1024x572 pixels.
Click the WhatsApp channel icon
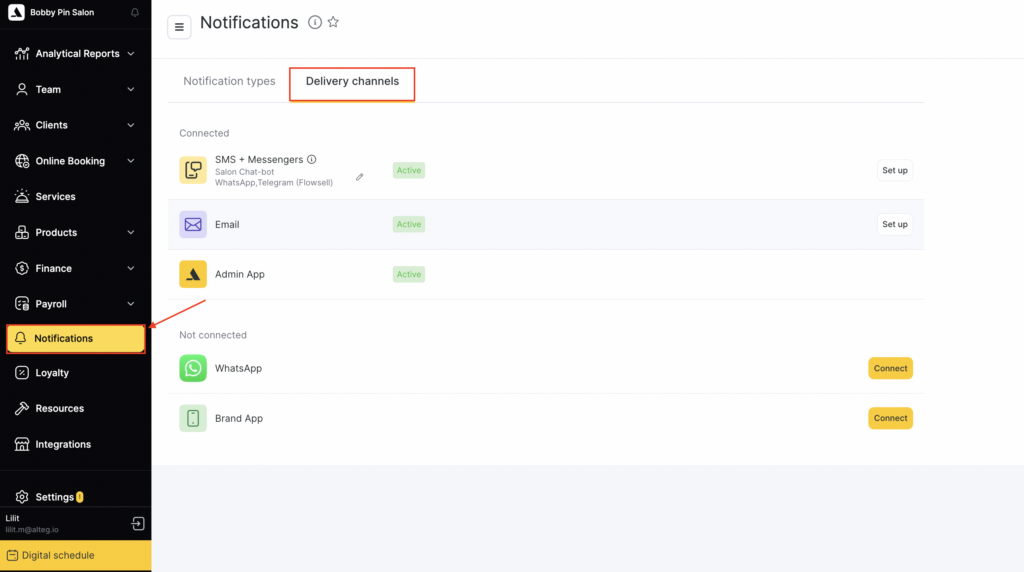click(193, 368)
